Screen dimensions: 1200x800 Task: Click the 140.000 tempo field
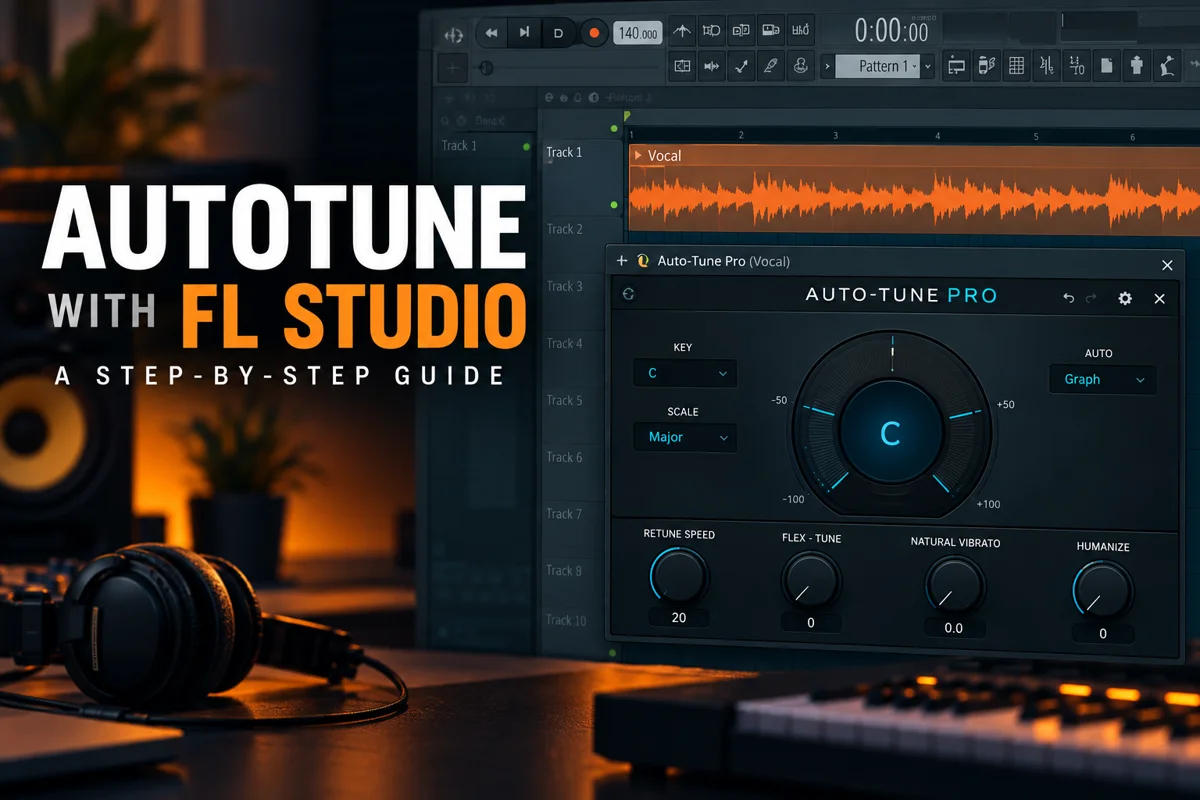pos(637,33)
